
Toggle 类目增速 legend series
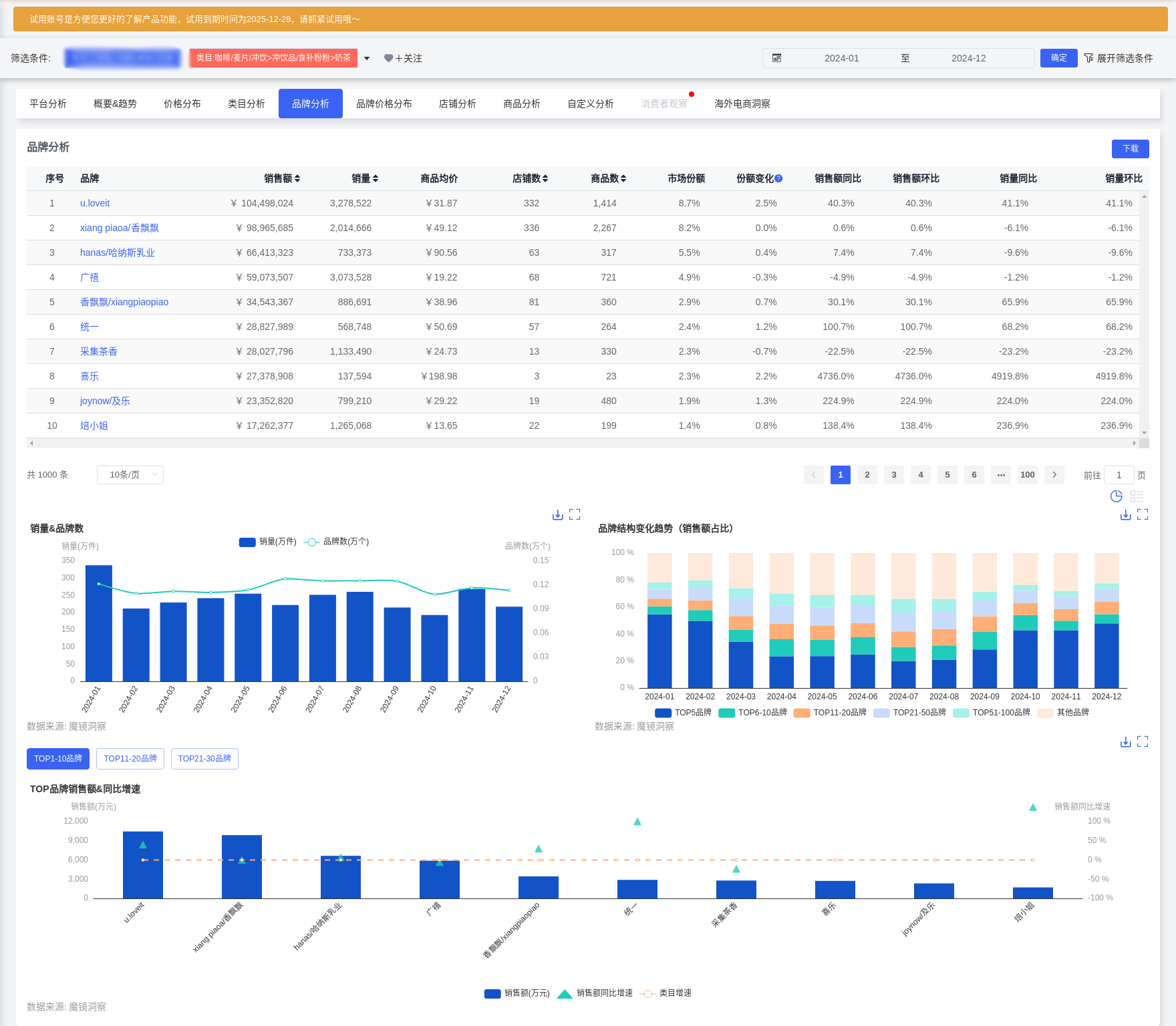[666, 993]
